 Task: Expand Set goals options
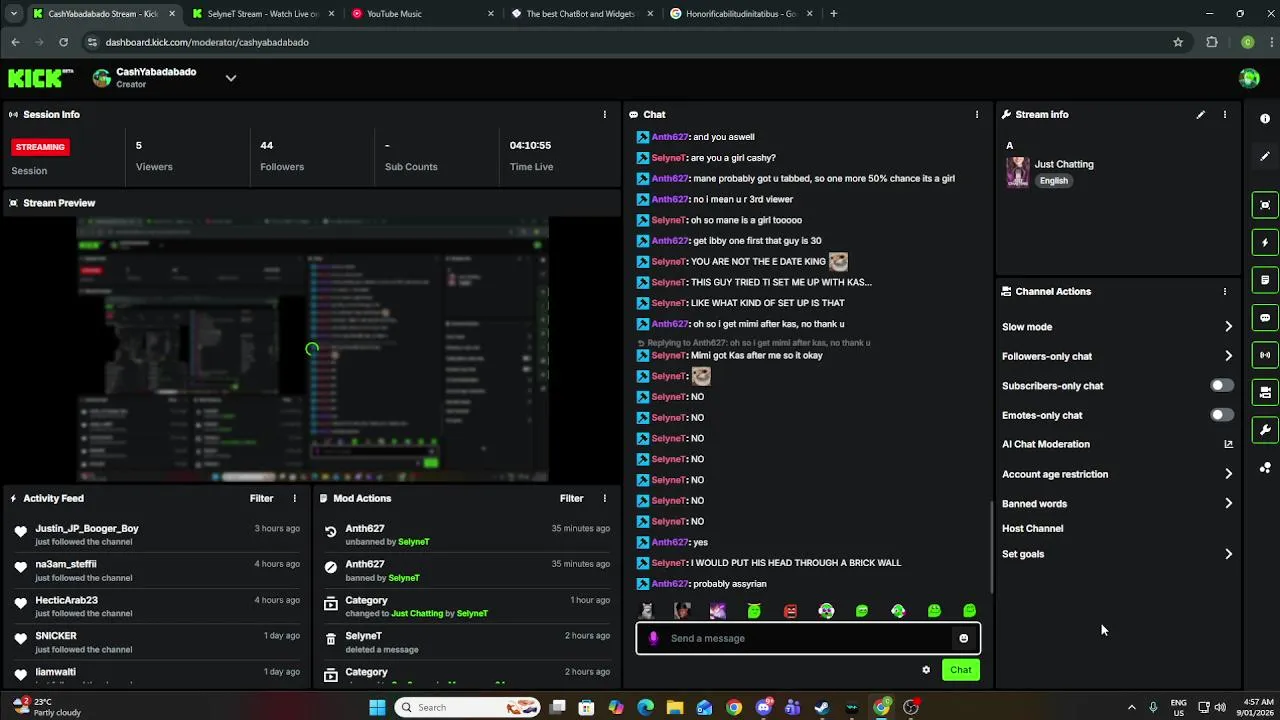coord(1228,554)
